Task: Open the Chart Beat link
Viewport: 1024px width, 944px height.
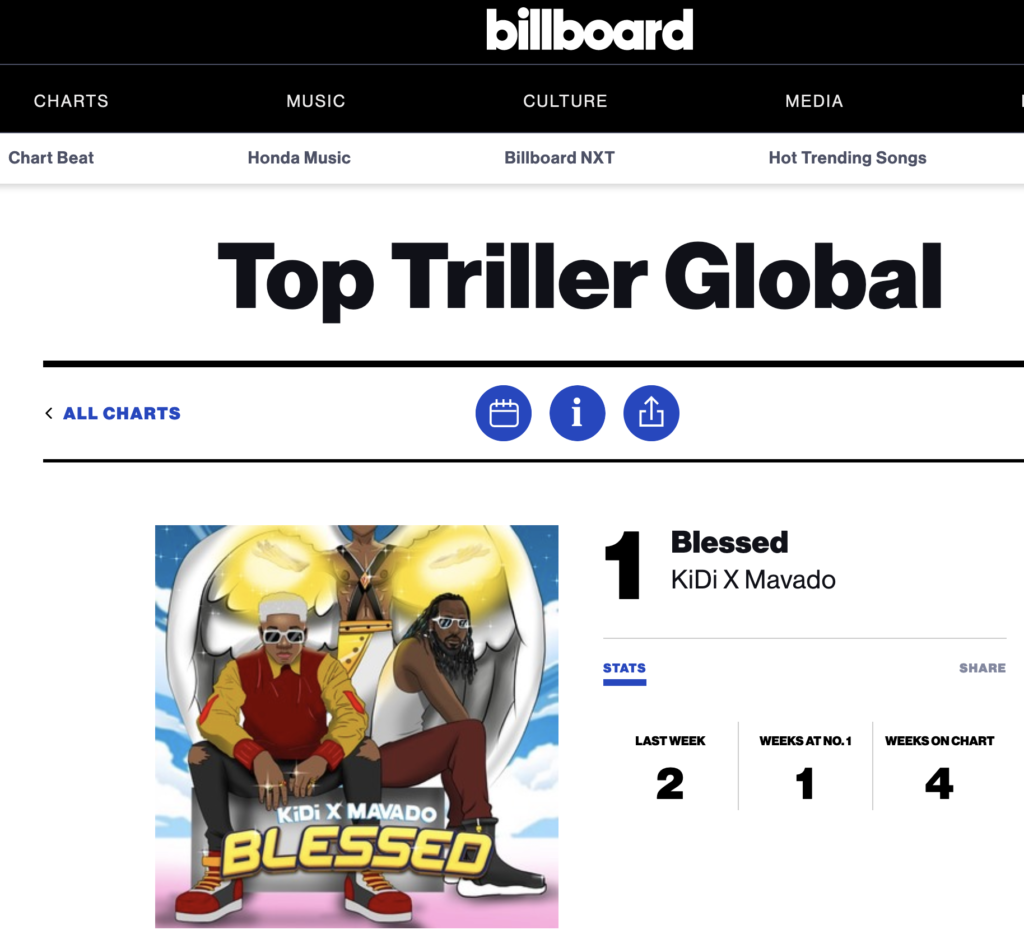Action: [51, 158]
